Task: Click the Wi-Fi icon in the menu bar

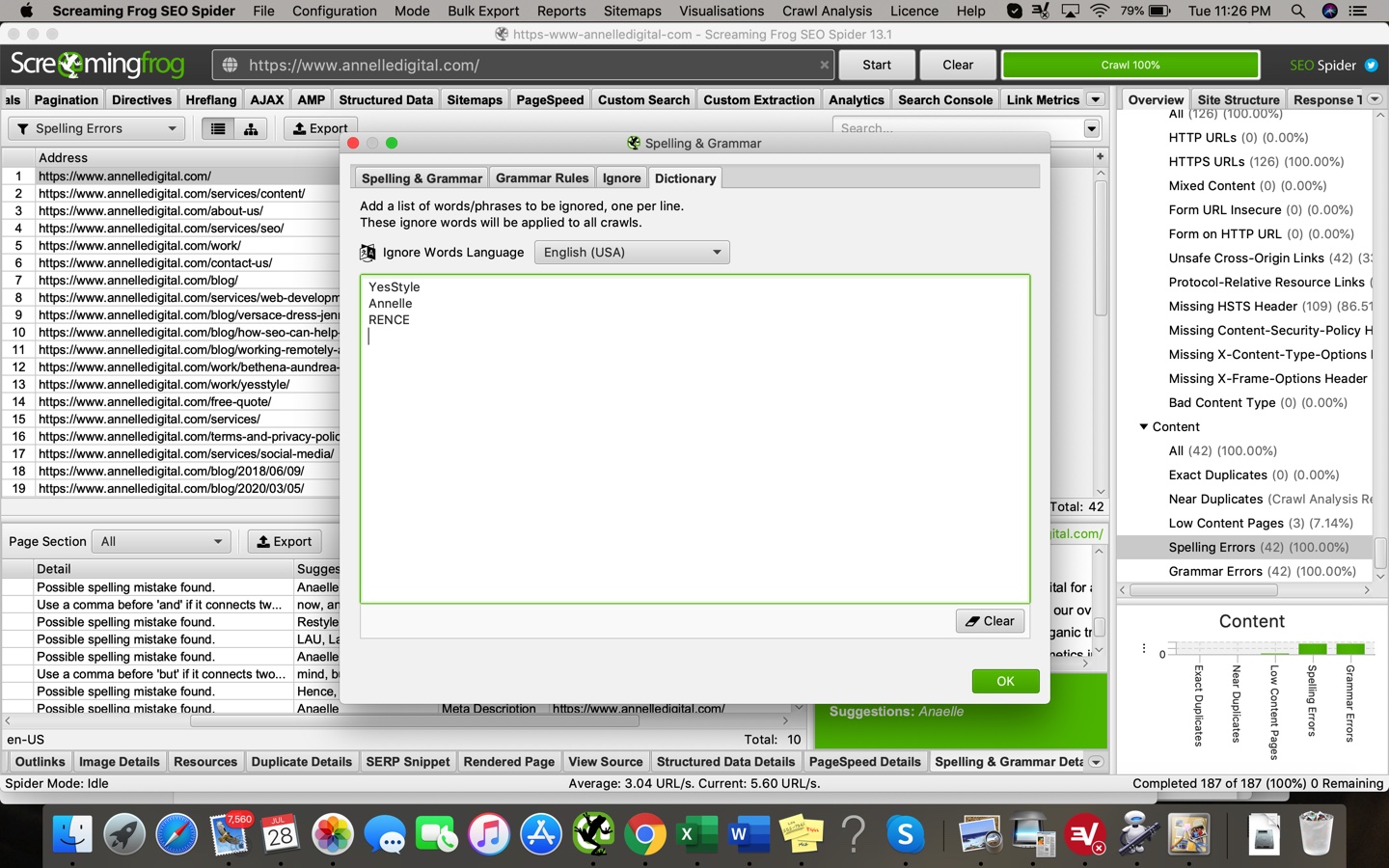Action: 1100,11
